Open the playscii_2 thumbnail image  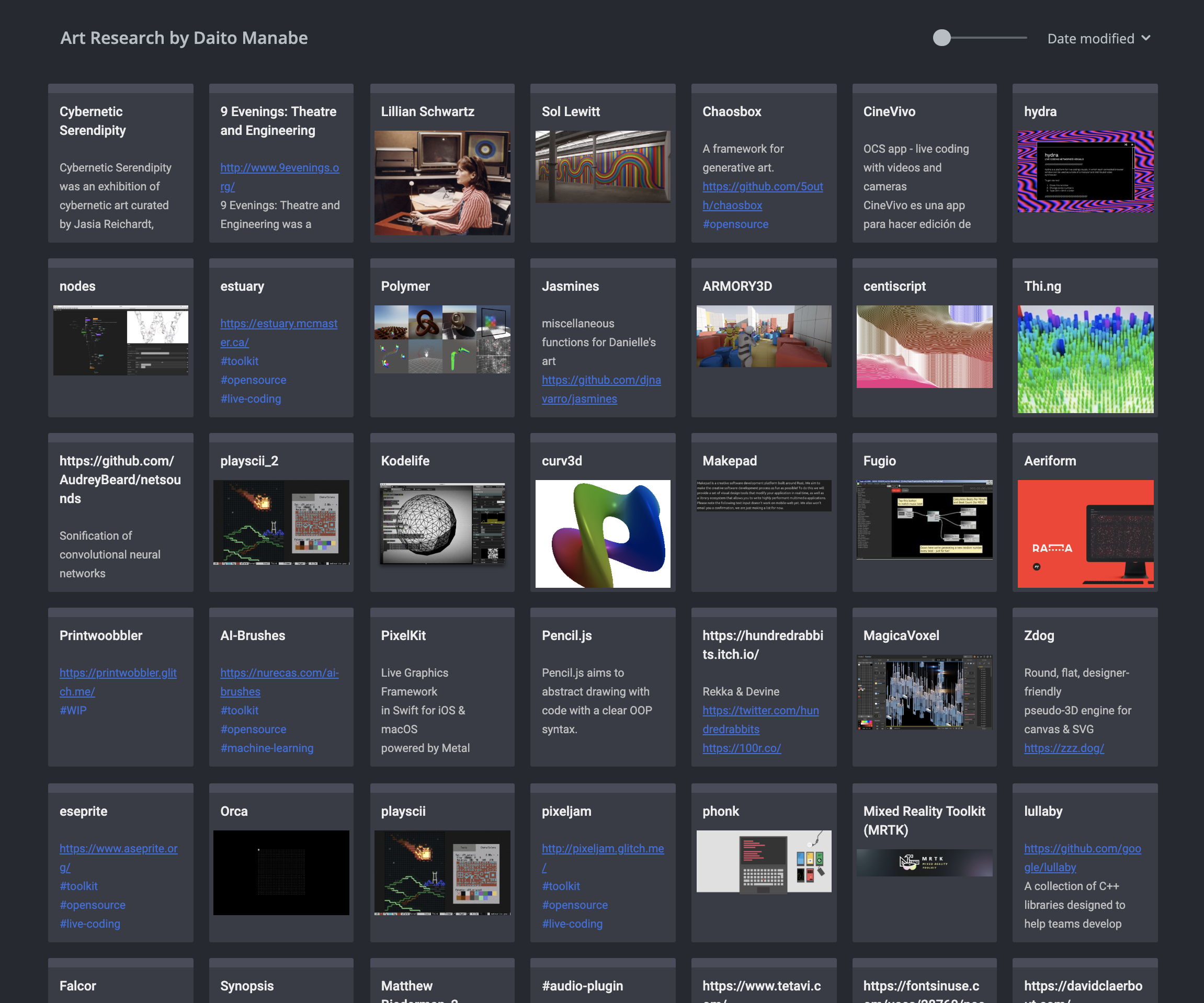click(281, 523)
